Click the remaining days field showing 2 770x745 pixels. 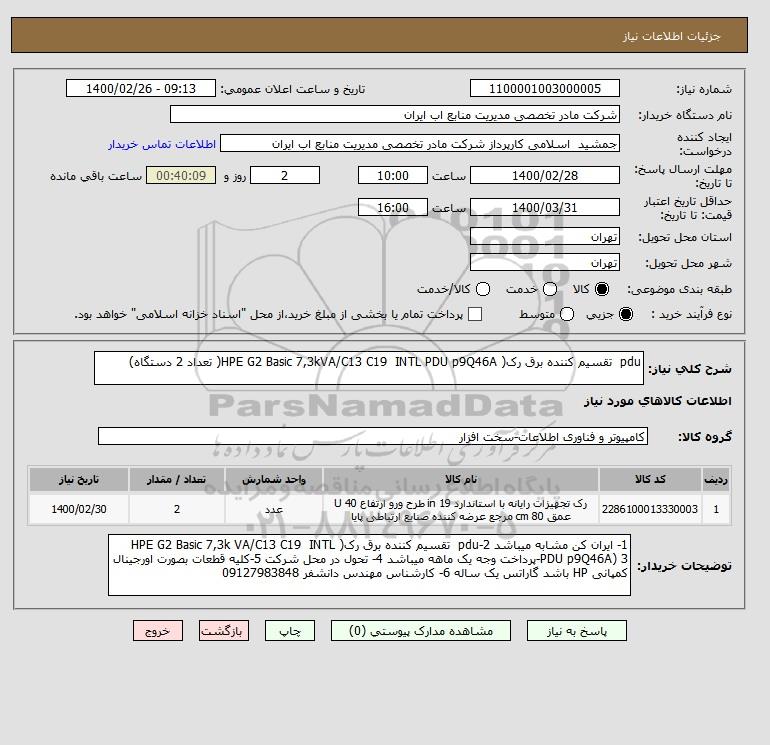(285, 175)
